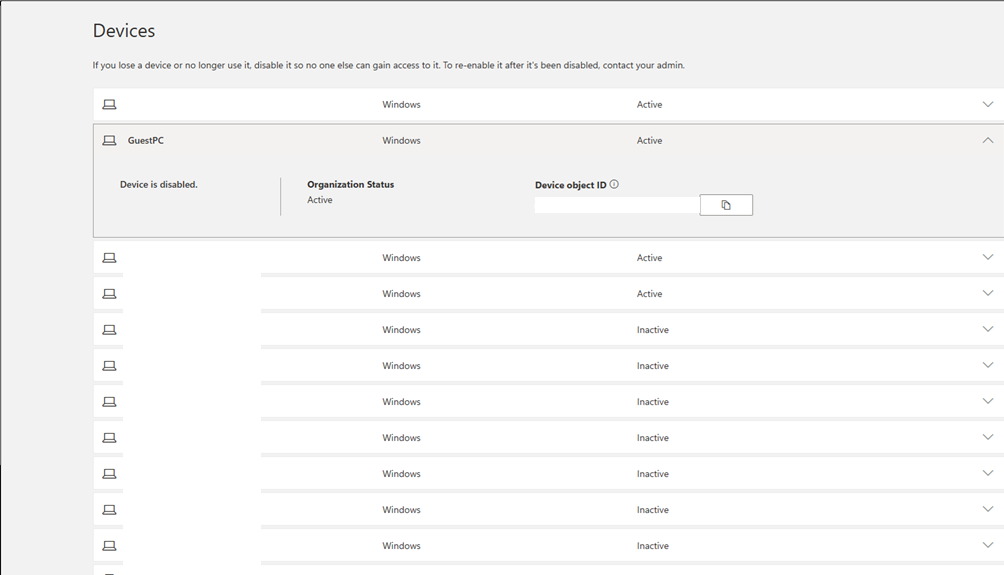The width and height of the screenshot is (1004, 575).
Task: Click the Active status in the GuestPC header row
Action: click(x=649, y=140)
